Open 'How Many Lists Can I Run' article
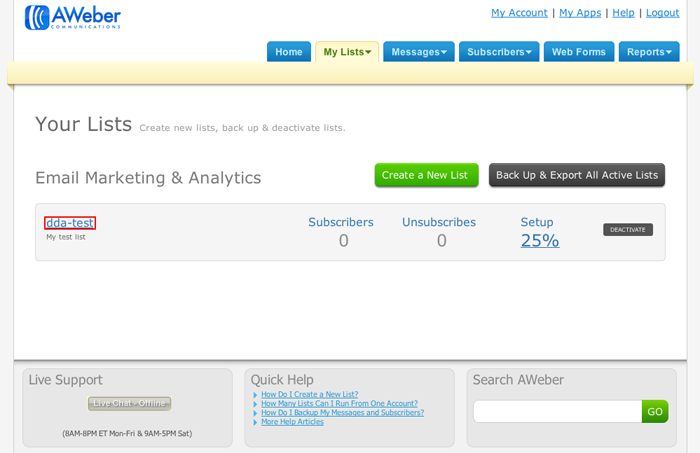Viewport: 700px width, 453px height. click(339, 403)
